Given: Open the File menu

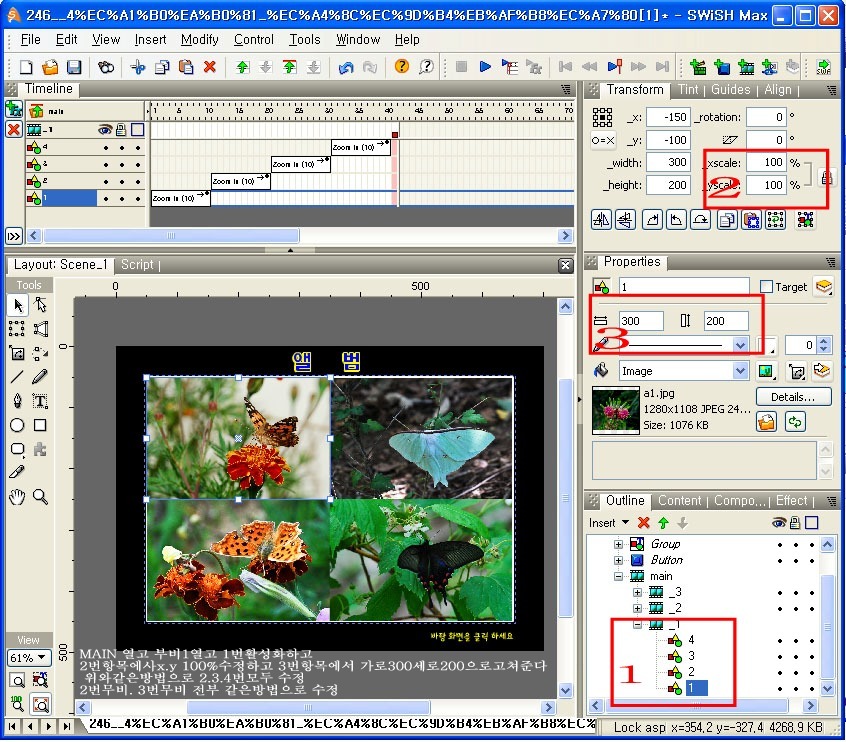Looking at the screenshot, I should pos(30,39).
